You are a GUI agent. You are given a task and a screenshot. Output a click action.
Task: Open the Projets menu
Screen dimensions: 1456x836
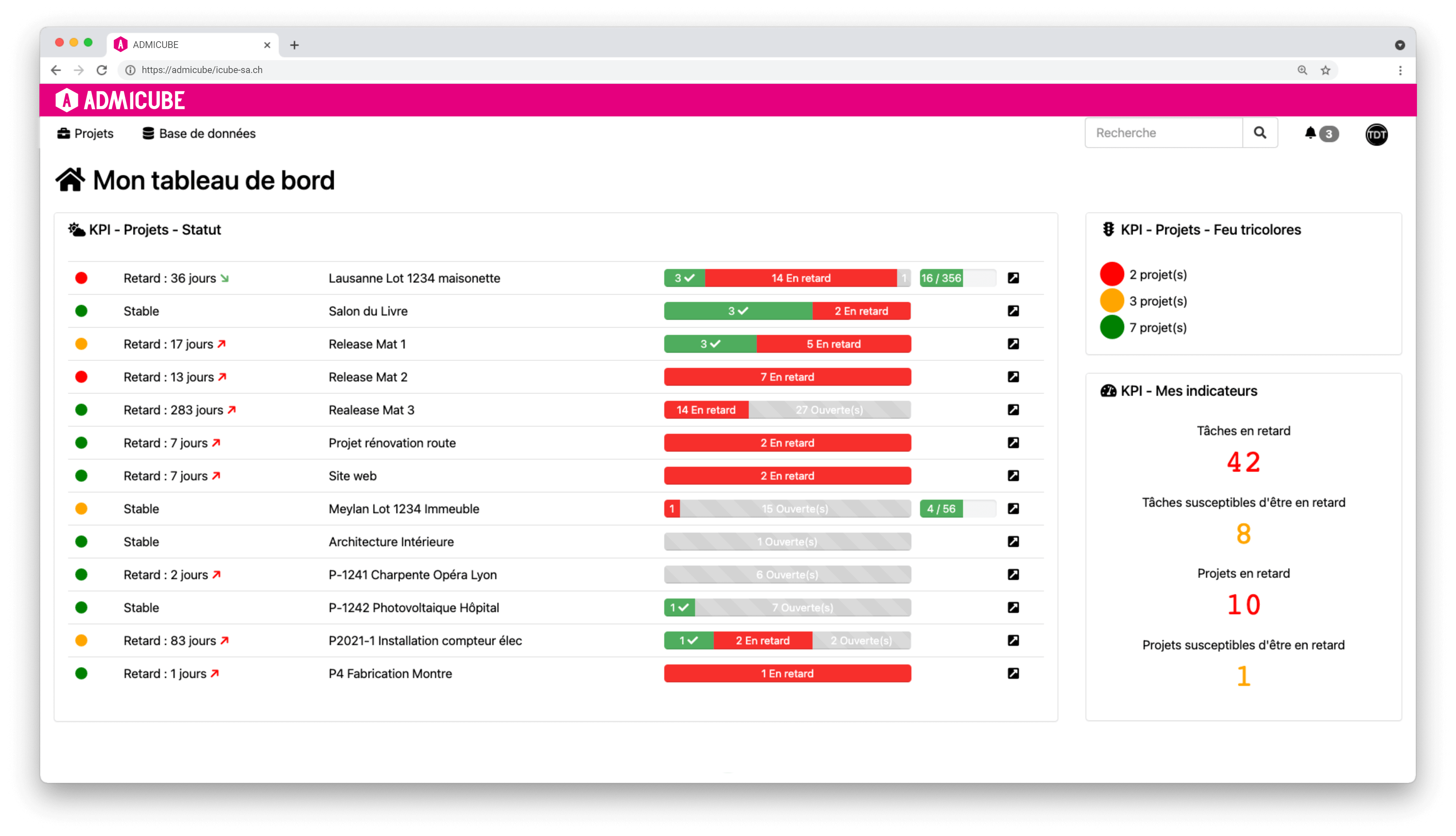click(85, 134)
